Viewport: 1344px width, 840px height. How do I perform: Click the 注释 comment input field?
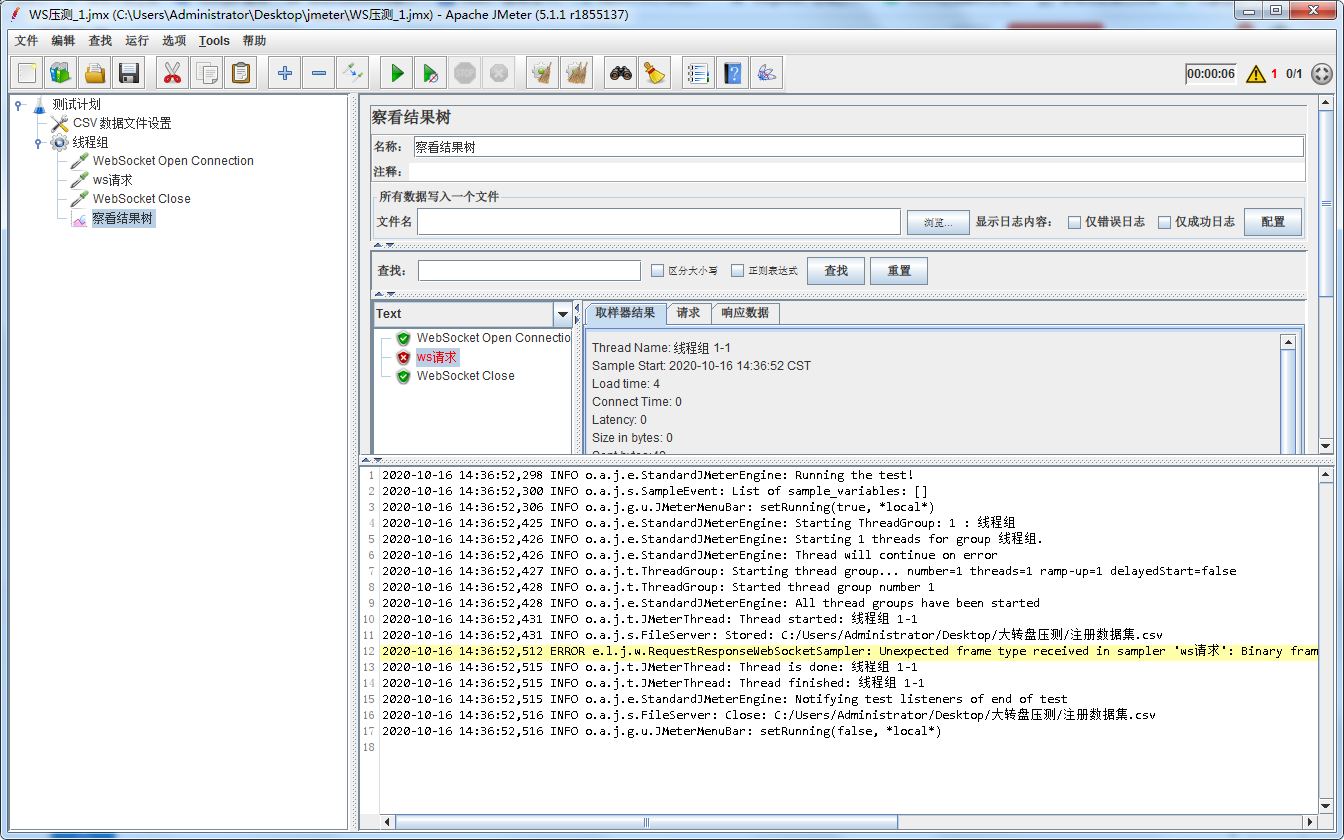click(x=858, y=172)
